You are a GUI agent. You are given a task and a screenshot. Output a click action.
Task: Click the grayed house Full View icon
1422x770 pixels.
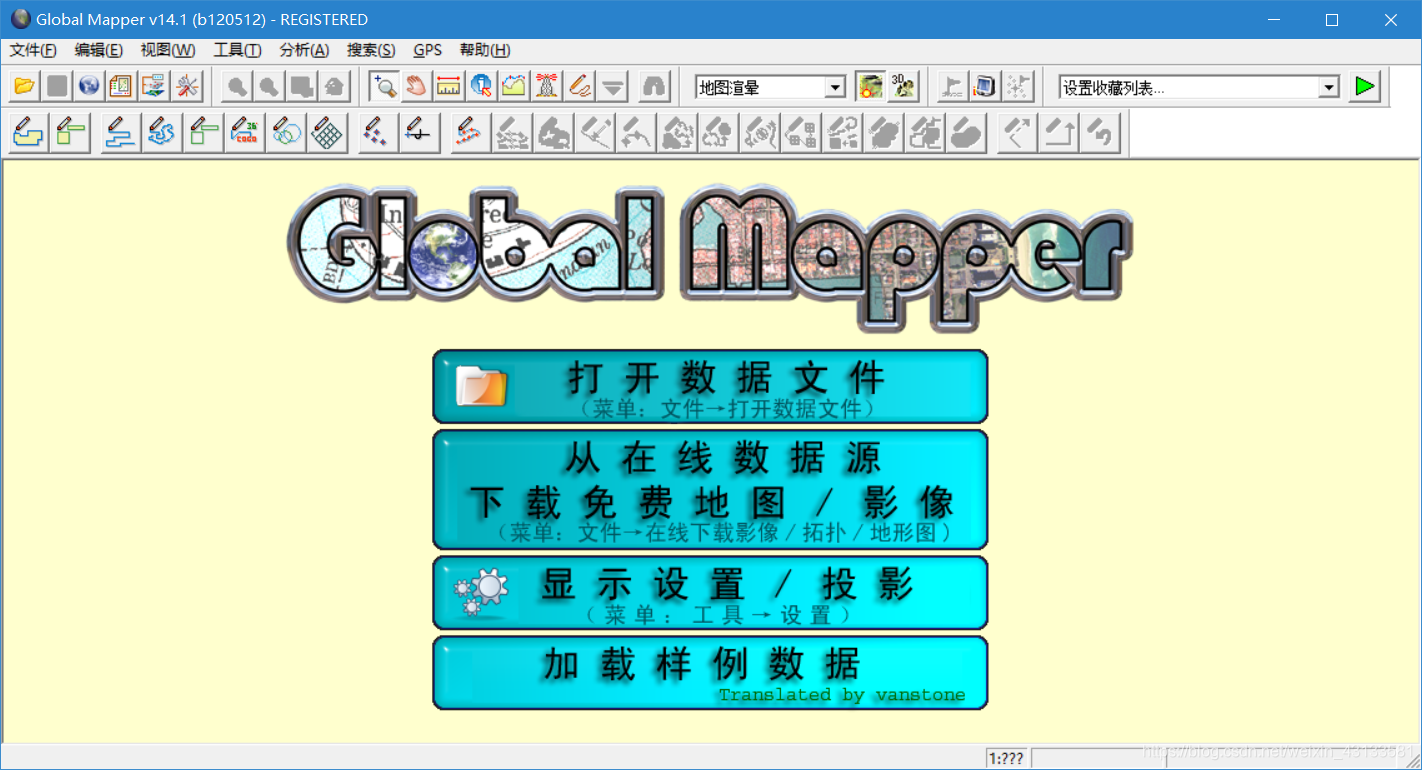[x=334, y=86]
